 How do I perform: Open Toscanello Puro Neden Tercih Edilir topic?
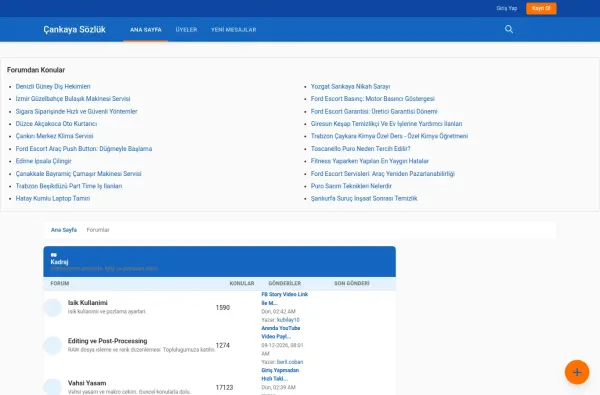[360, 149]
